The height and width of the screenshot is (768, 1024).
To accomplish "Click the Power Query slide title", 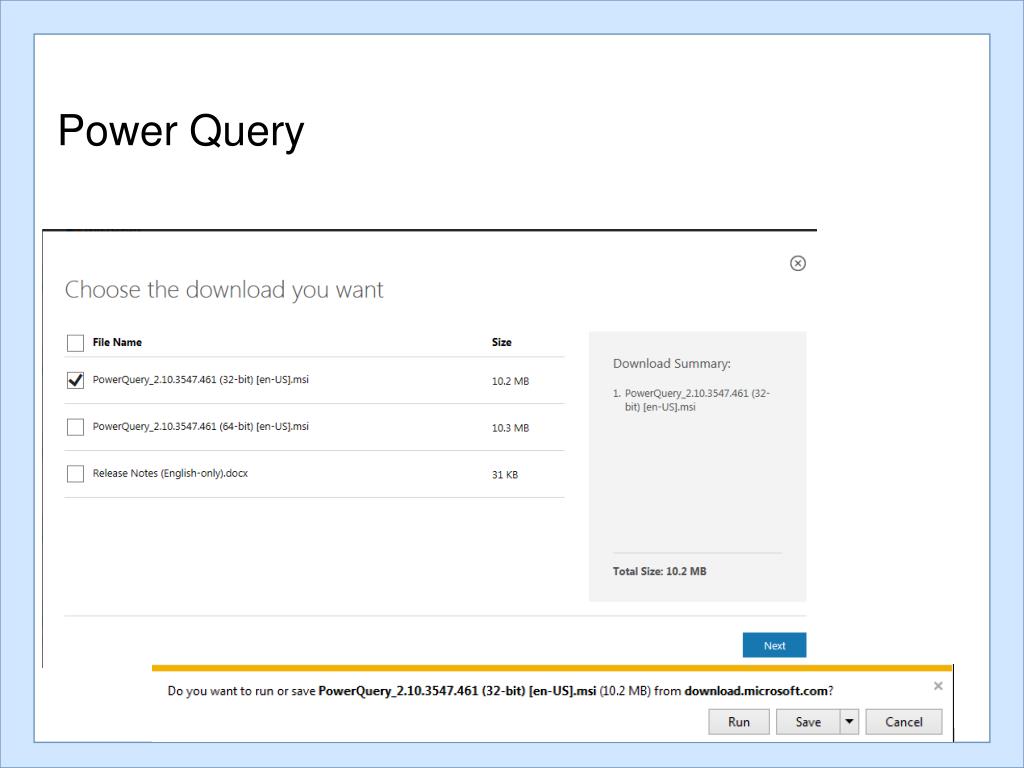I will click(181, 131).
